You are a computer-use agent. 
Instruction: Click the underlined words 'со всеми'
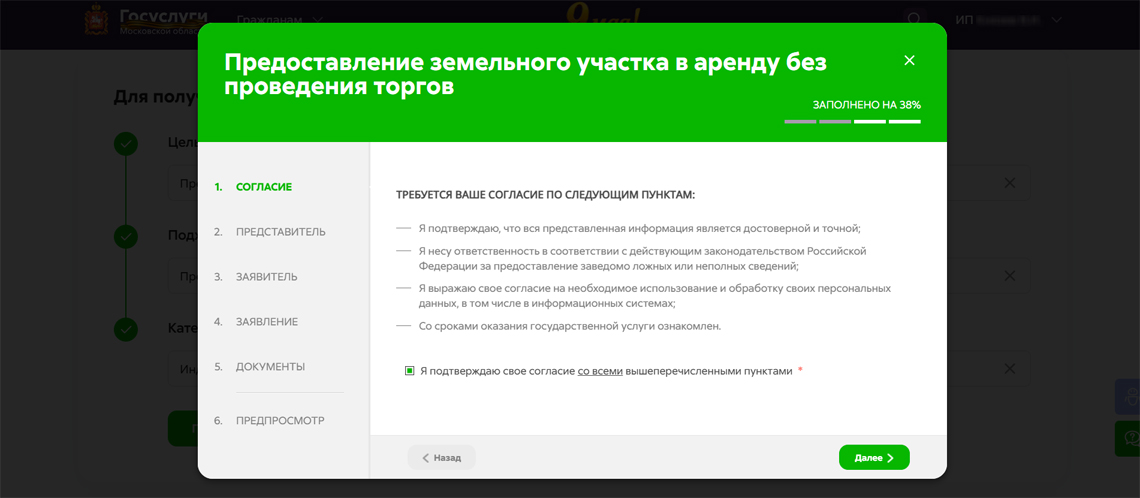(x=600, y=371)
